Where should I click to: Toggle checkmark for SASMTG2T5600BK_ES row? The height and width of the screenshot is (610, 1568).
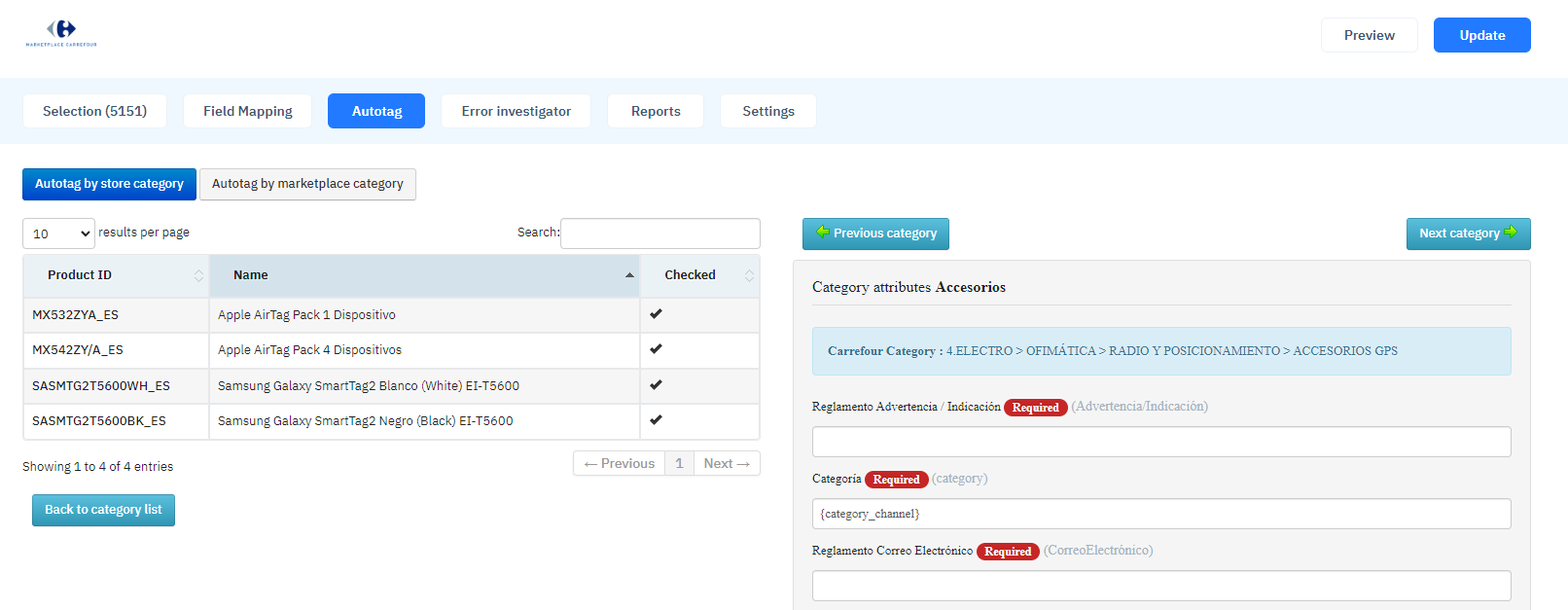(656, 420)
